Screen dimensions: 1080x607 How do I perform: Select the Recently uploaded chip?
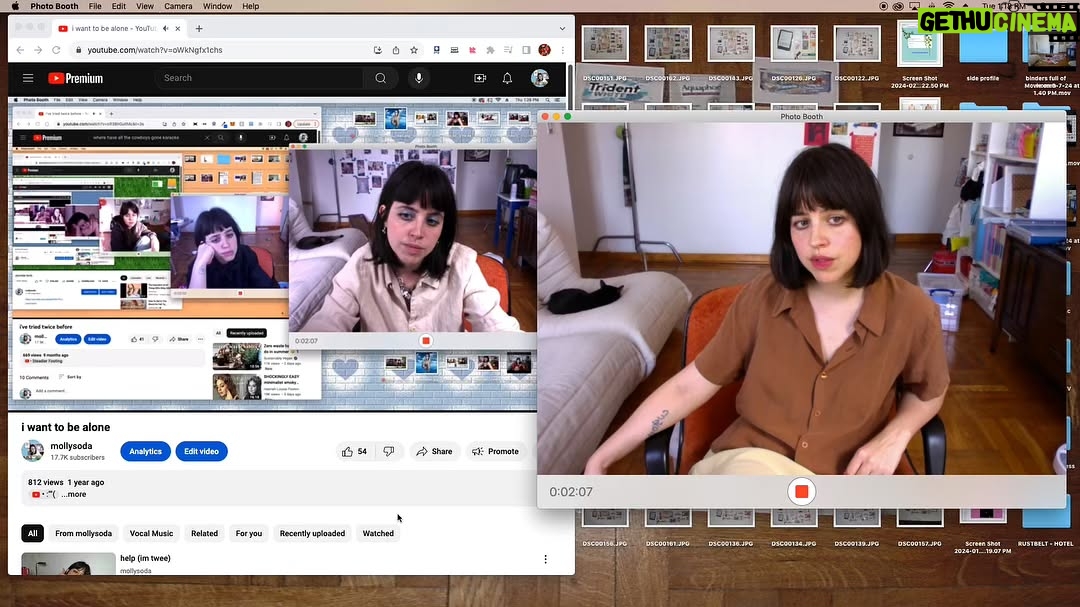tap(312, 533)
